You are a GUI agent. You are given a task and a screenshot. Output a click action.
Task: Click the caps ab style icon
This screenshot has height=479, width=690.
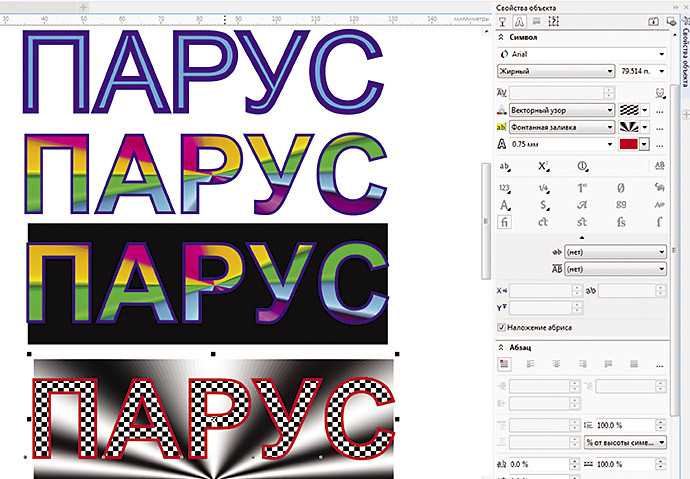[x=504, y=167]
